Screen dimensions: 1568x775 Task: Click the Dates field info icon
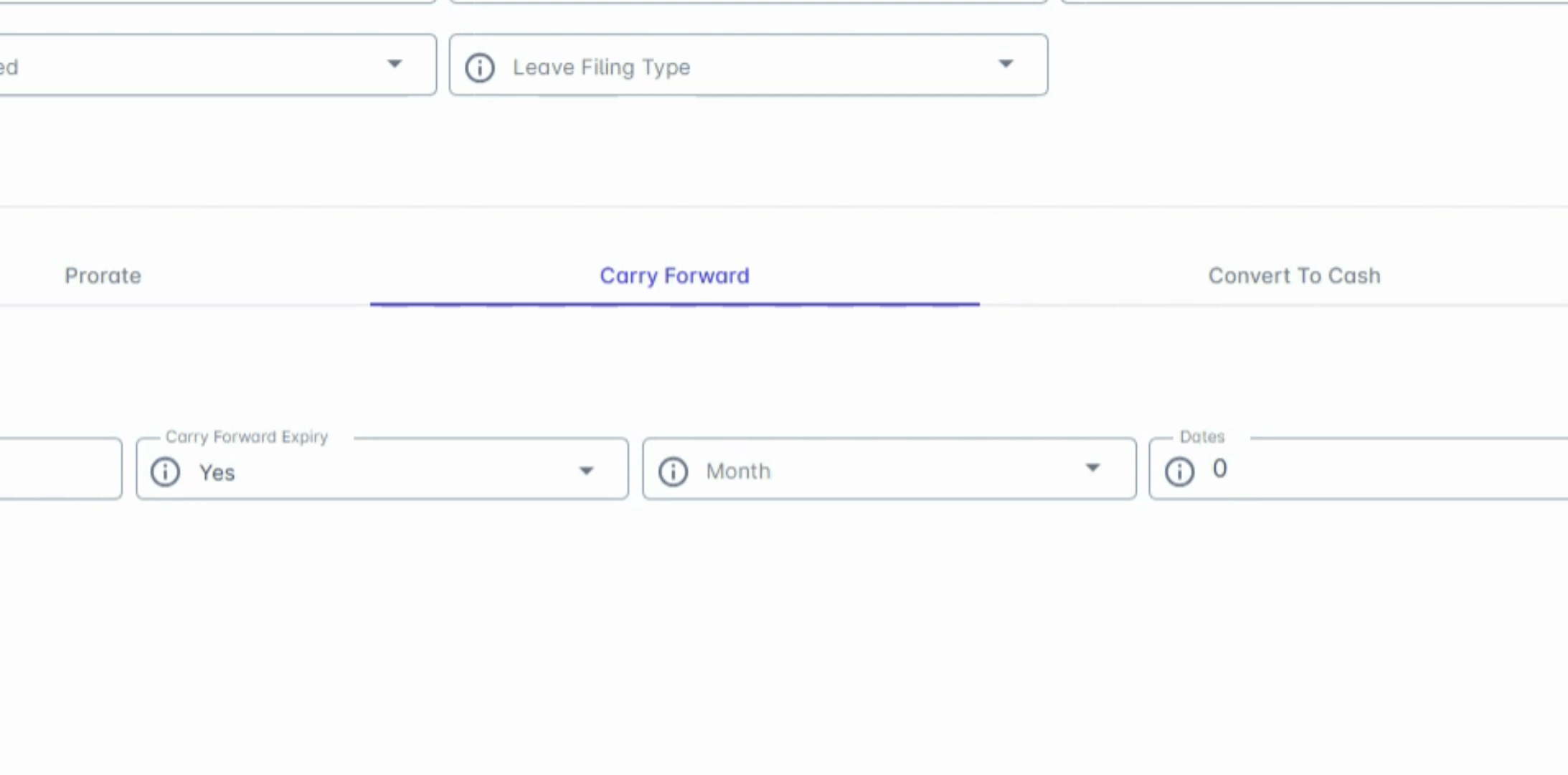coord(1179,471)
